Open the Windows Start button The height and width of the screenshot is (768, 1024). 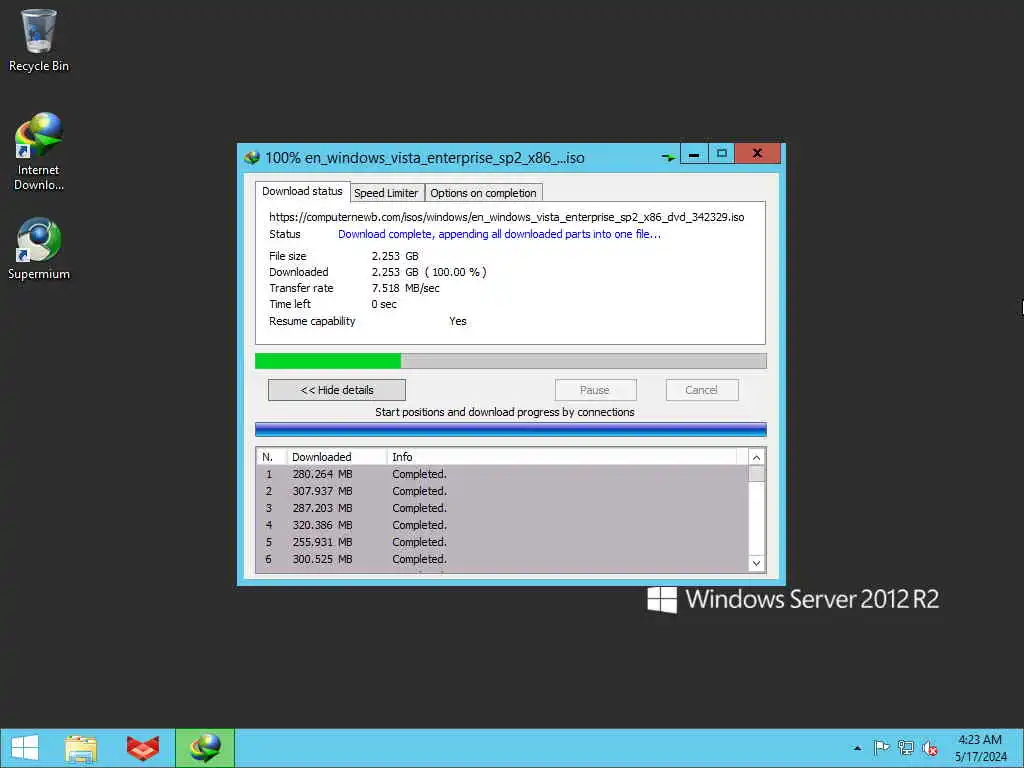[25, 748]
